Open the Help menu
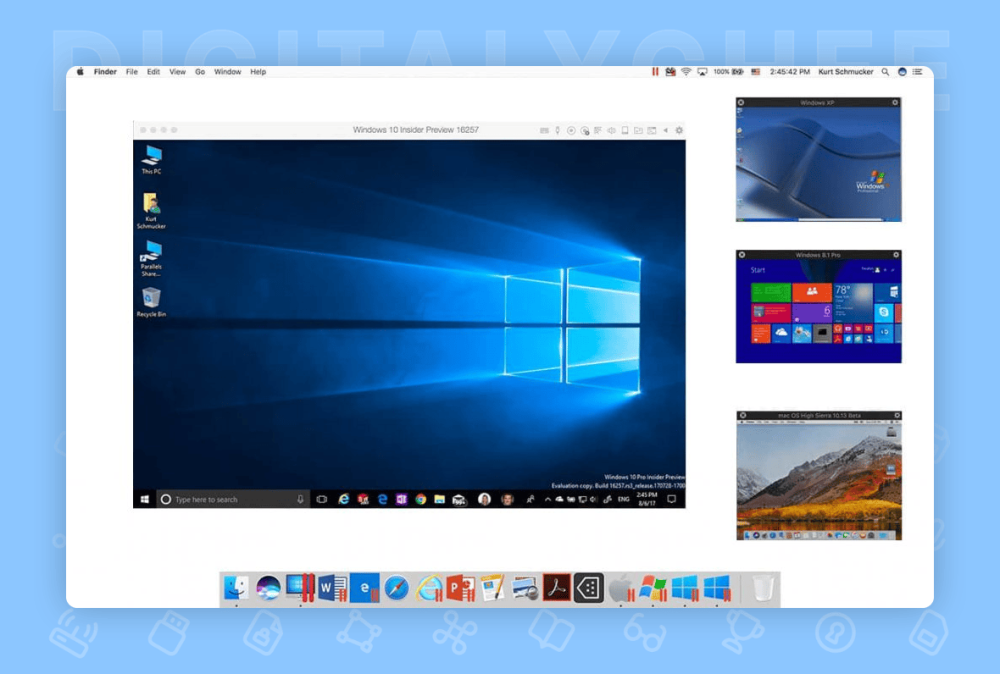This screenshot has width=1000, height=674. [258, 72]
